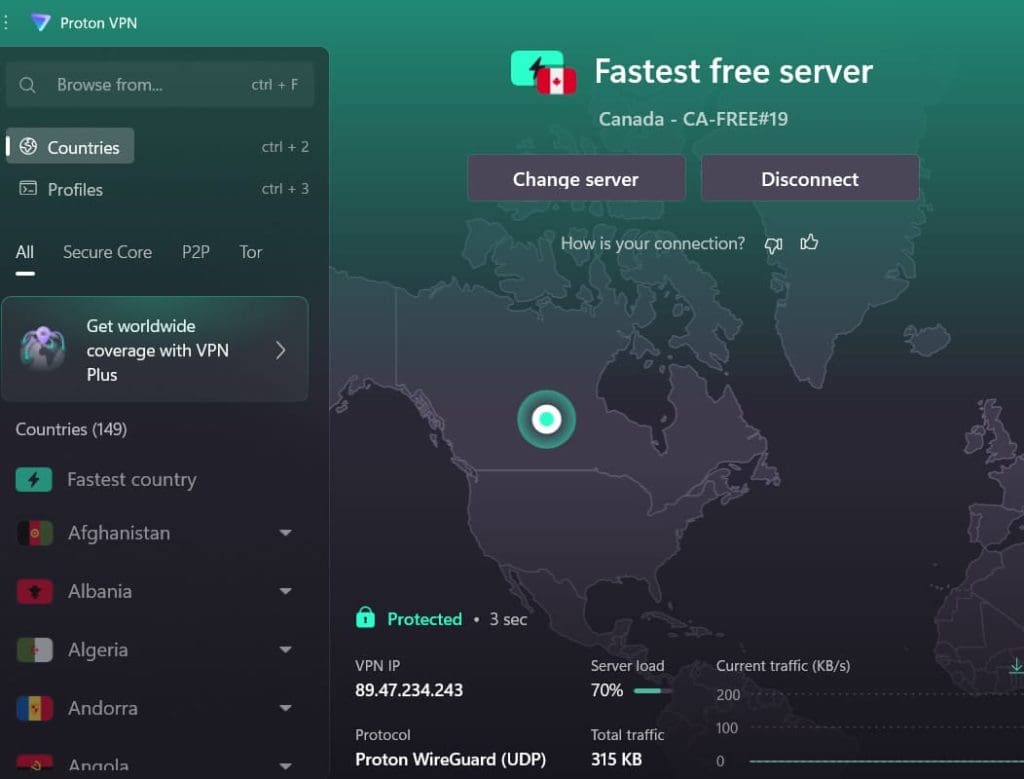This screenshot has height=779, width=1024.
Task: Click the Server load 70% bar
Action: click(x=652, y=691)
